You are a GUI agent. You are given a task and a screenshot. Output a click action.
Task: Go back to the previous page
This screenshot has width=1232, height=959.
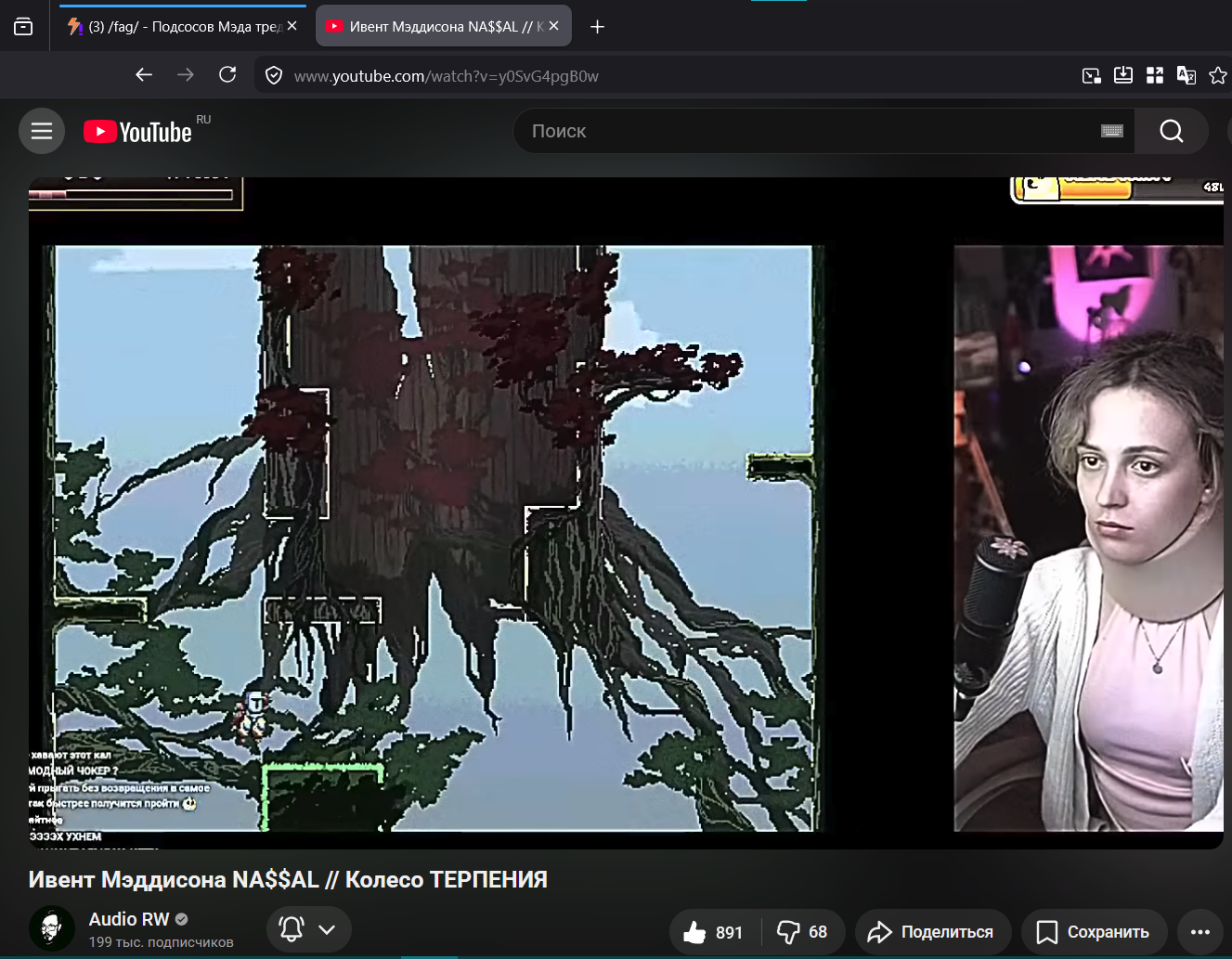point(144,75)
